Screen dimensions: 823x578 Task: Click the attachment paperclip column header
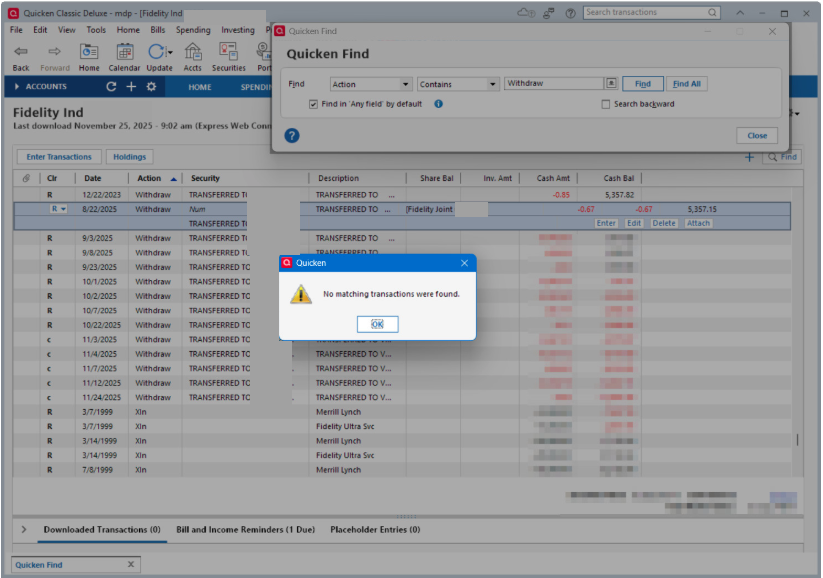26,178
